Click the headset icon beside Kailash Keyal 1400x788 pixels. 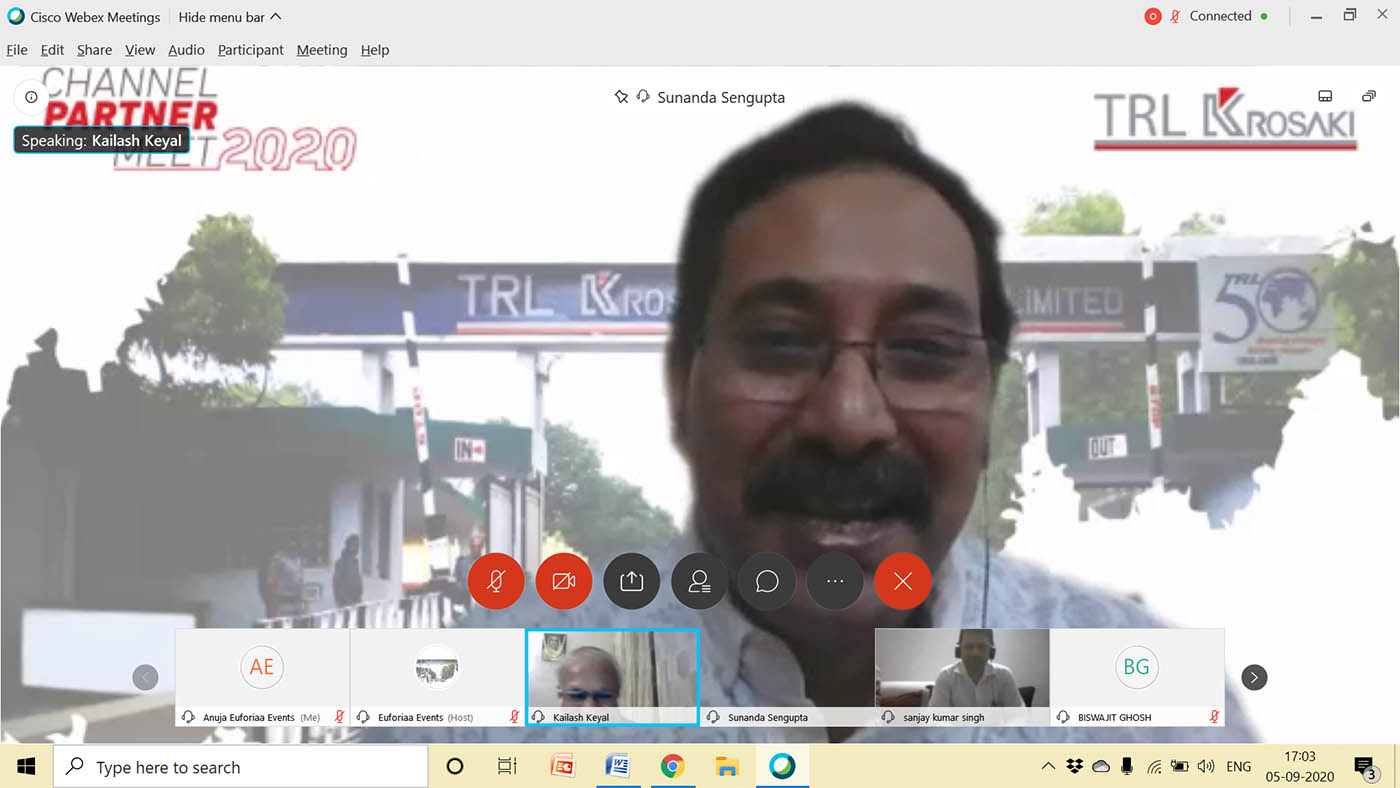tap(539, 717)
